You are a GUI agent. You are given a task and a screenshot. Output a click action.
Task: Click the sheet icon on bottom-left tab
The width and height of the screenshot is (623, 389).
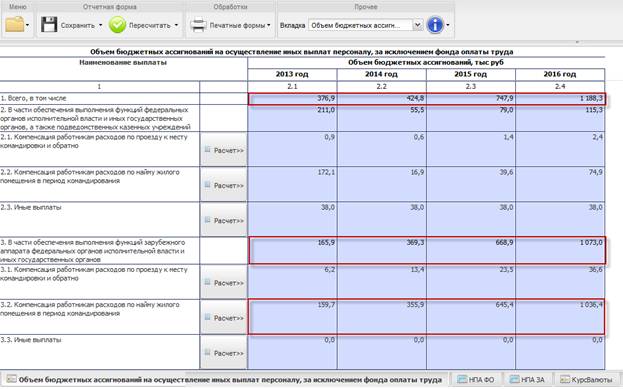coord(11,379)
